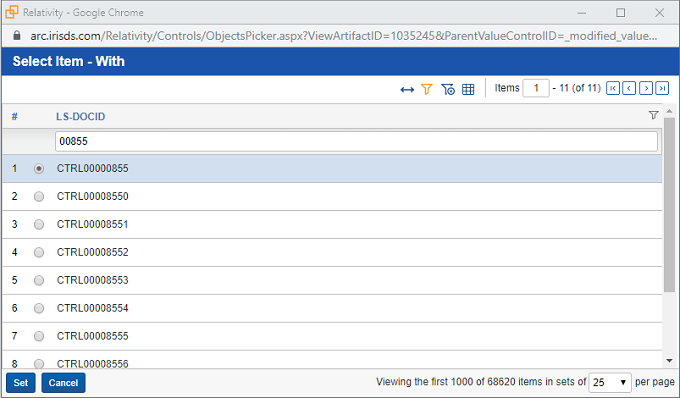Maximize the Relativity Chrome window
Image resolution: width=680 pixels, height=398 pixels.
621,13
